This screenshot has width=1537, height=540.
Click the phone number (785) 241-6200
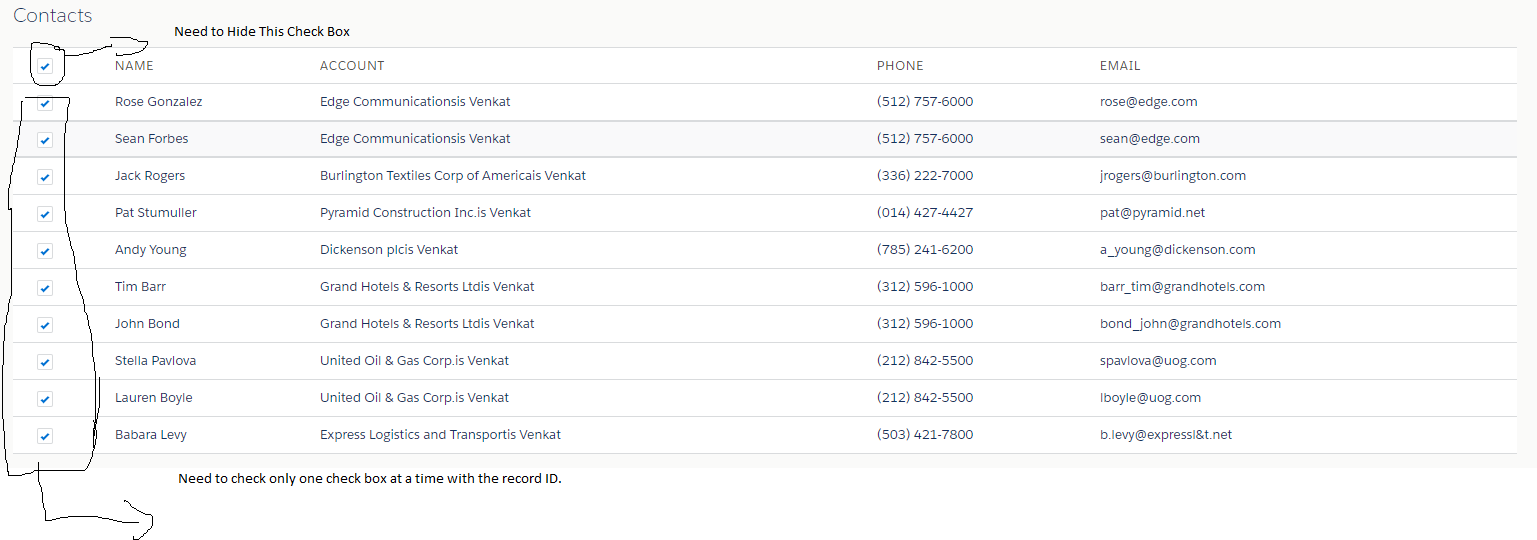click(x=924, y=250)
